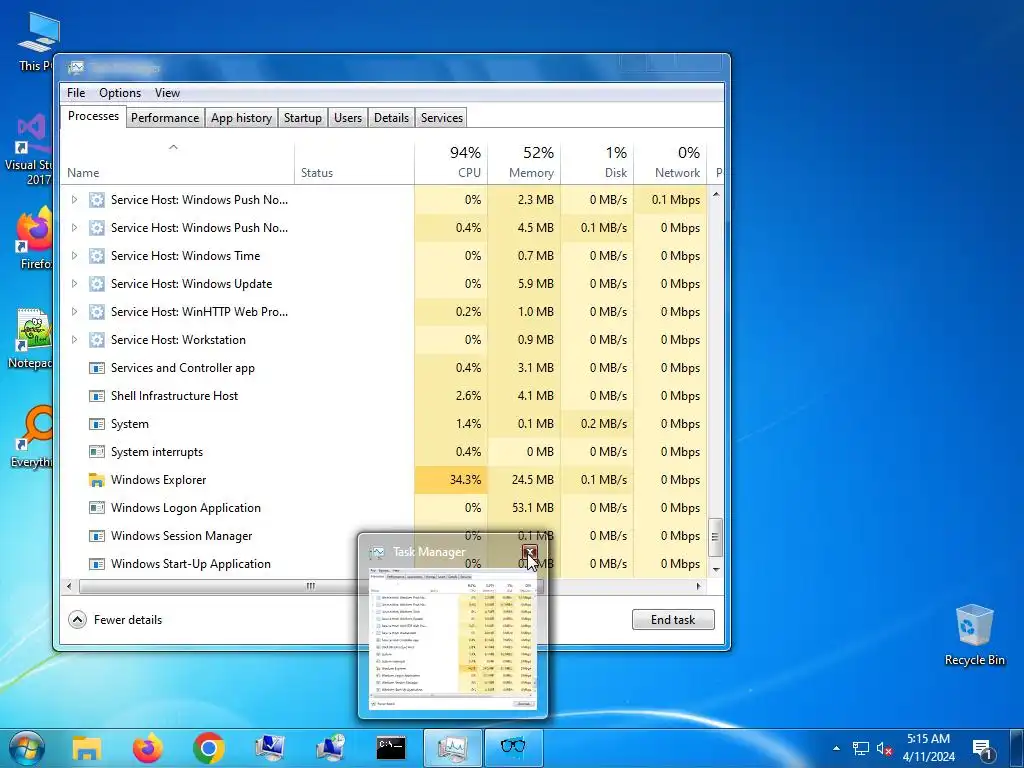The height and width of the screenshot is (768, 1024).
Task: Click the Windows Logon Application icon
Action: click(97, 508)
